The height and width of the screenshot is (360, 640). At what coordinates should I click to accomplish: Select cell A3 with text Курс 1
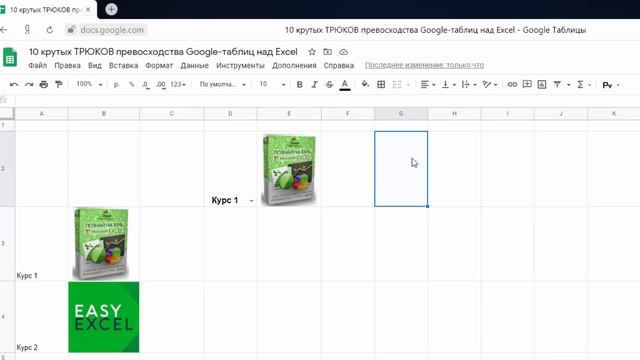[41, 244]
